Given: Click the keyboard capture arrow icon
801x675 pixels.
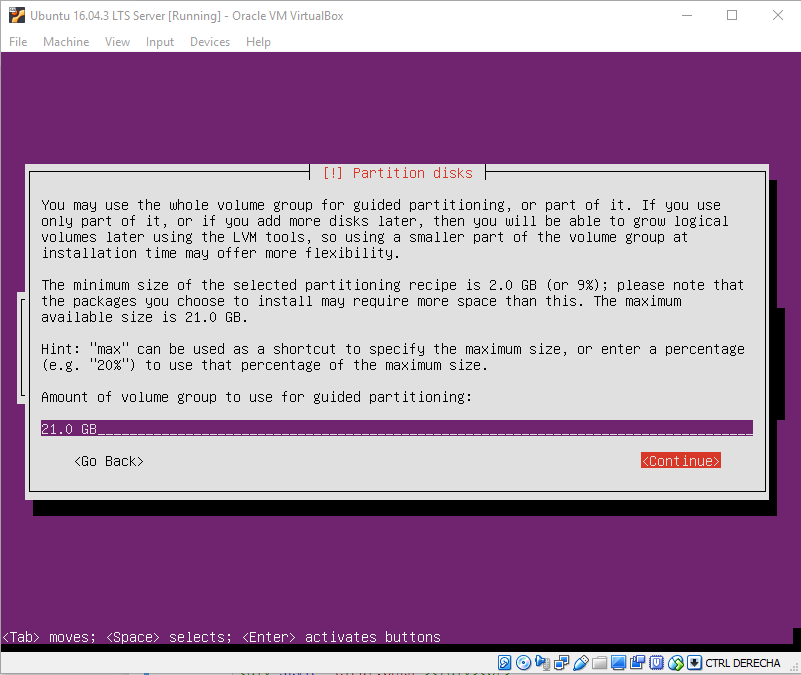Looking at the screenshot, I should [x=694, y=663].
